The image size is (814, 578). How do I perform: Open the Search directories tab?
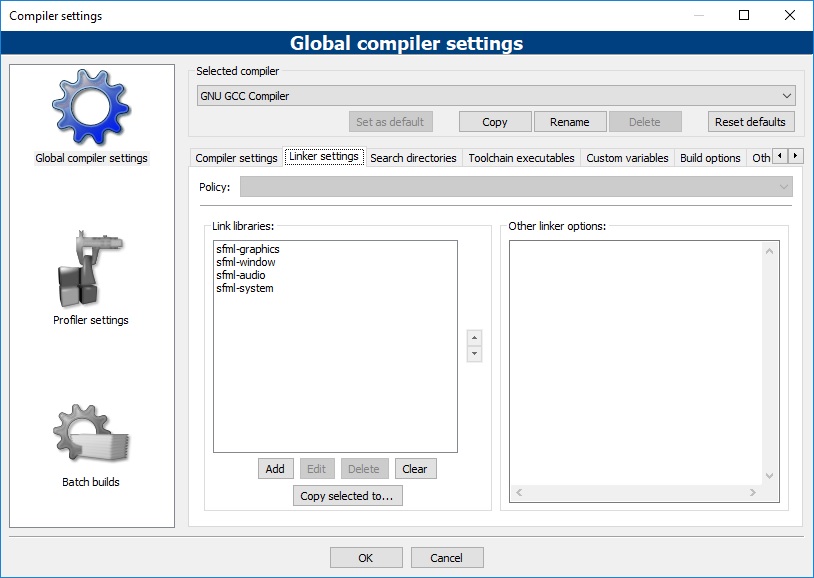(x=413, y=158)
